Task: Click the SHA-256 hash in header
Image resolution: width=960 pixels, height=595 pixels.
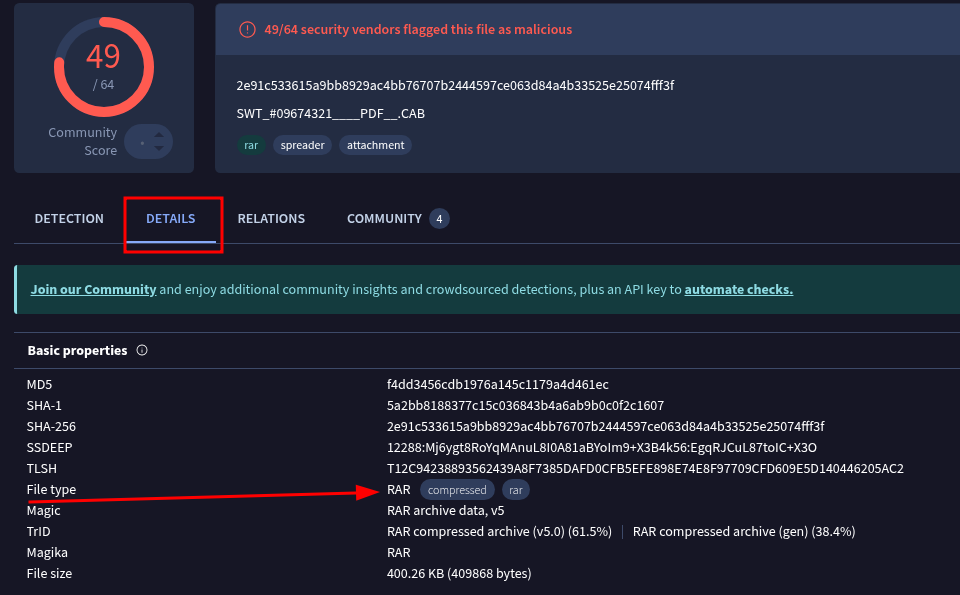Action: point(455,86)
